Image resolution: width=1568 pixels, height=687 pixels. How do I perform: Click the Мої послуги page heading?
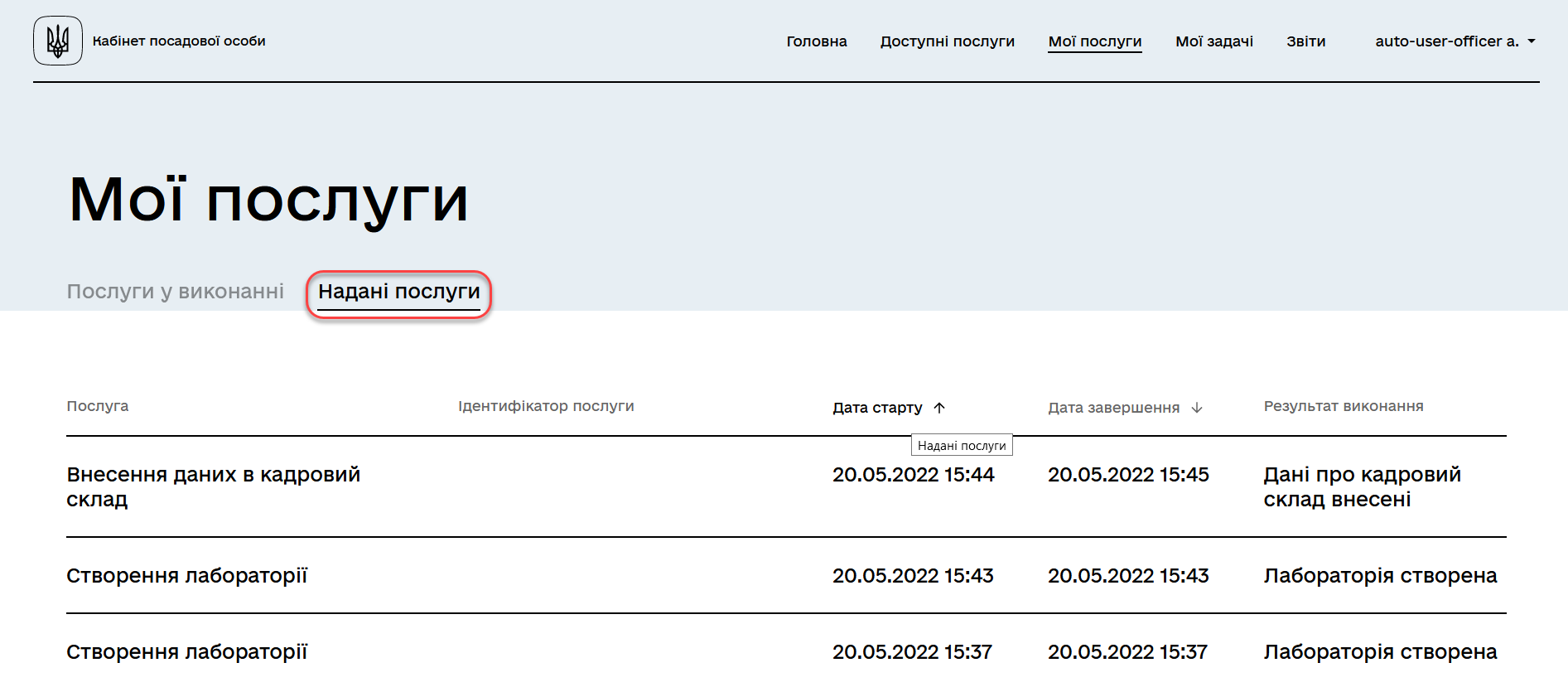(x=269, y=200)
